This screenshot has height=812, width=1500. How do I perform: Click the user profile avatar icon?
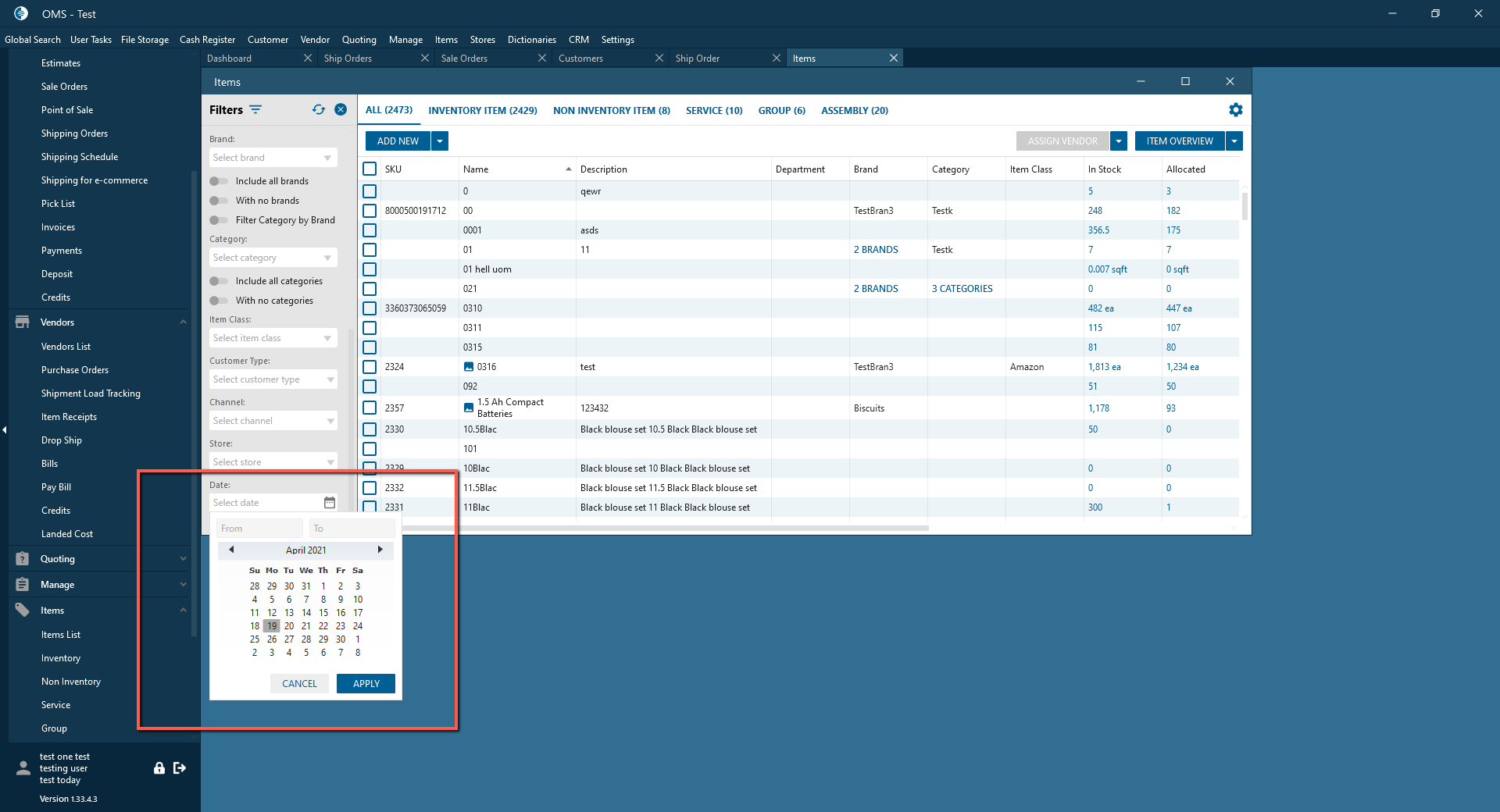click(23, 768)
